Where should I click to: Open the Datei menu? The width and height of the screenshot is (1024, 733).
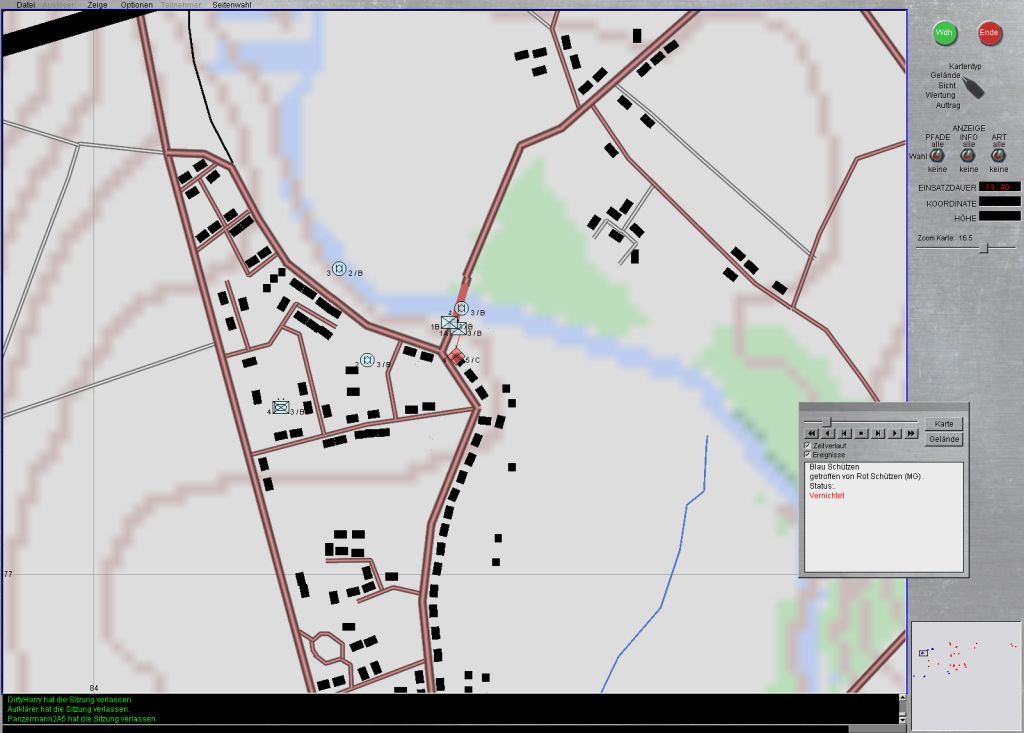(25, 5)
